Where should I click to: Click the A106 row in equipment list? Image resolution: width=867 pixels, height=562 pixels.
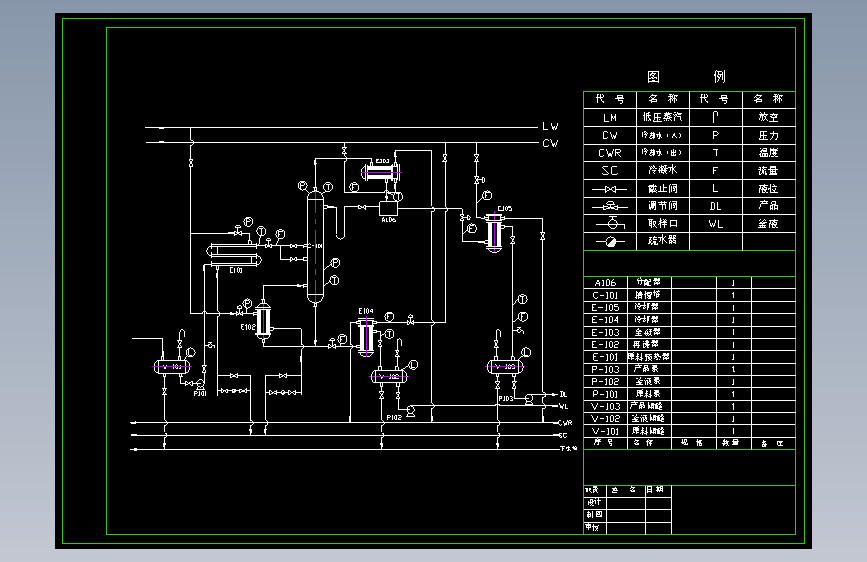click(690, 282)
